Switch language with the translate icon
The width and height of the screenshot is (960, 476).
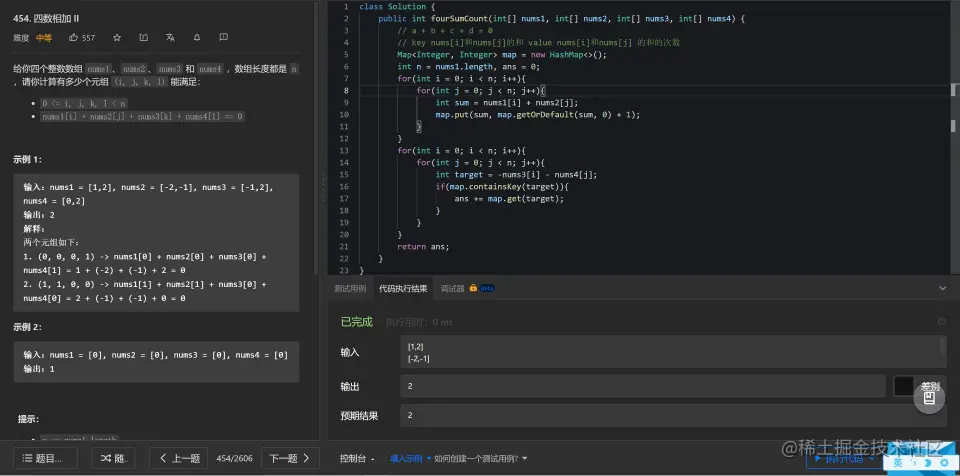pyautogui.click(x=170, y=37)
